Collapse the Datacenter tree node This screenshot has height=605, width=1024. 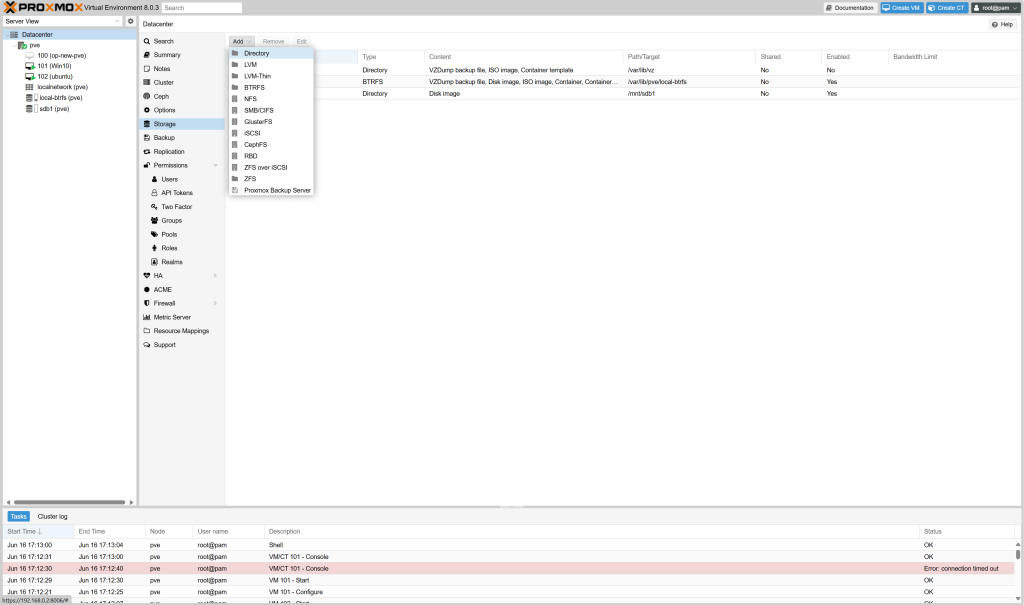8,33
